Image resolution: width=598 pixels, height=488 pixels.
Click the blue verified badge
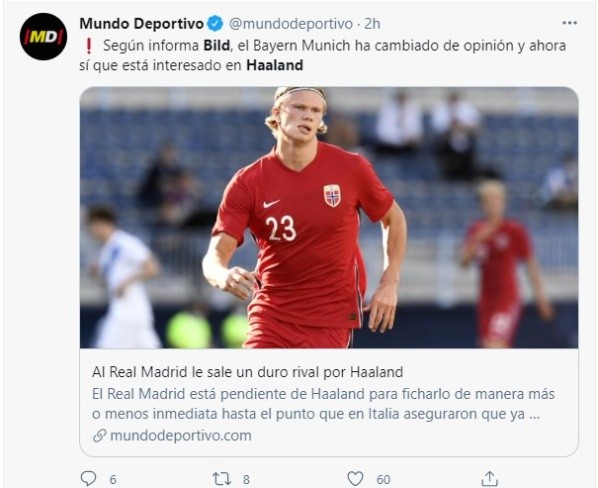pos(215,24)
